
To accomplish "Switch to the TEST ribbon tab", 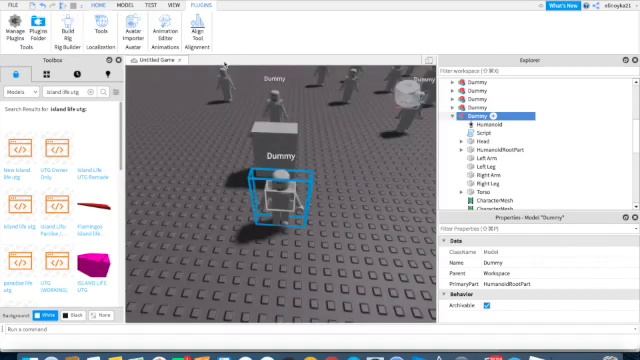I will click(x=151, y=5).
